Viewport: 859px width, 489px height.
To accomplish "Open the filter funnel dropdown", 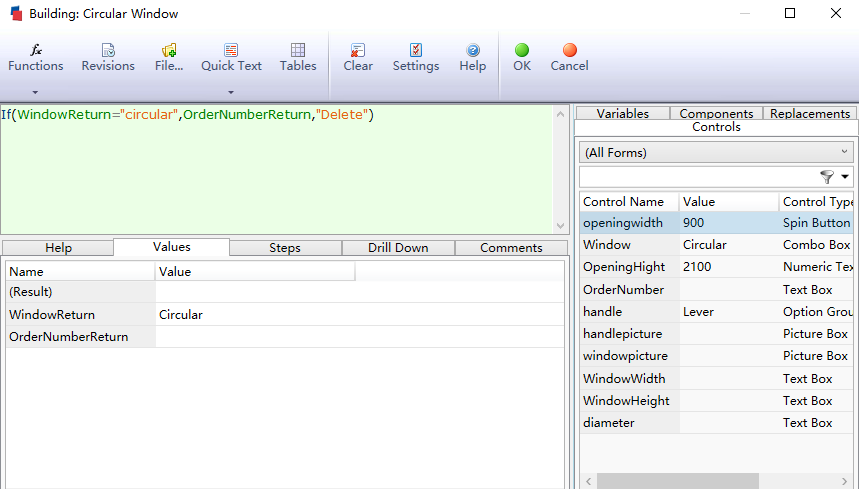I will pyautogui.click(x=833, y=177).
